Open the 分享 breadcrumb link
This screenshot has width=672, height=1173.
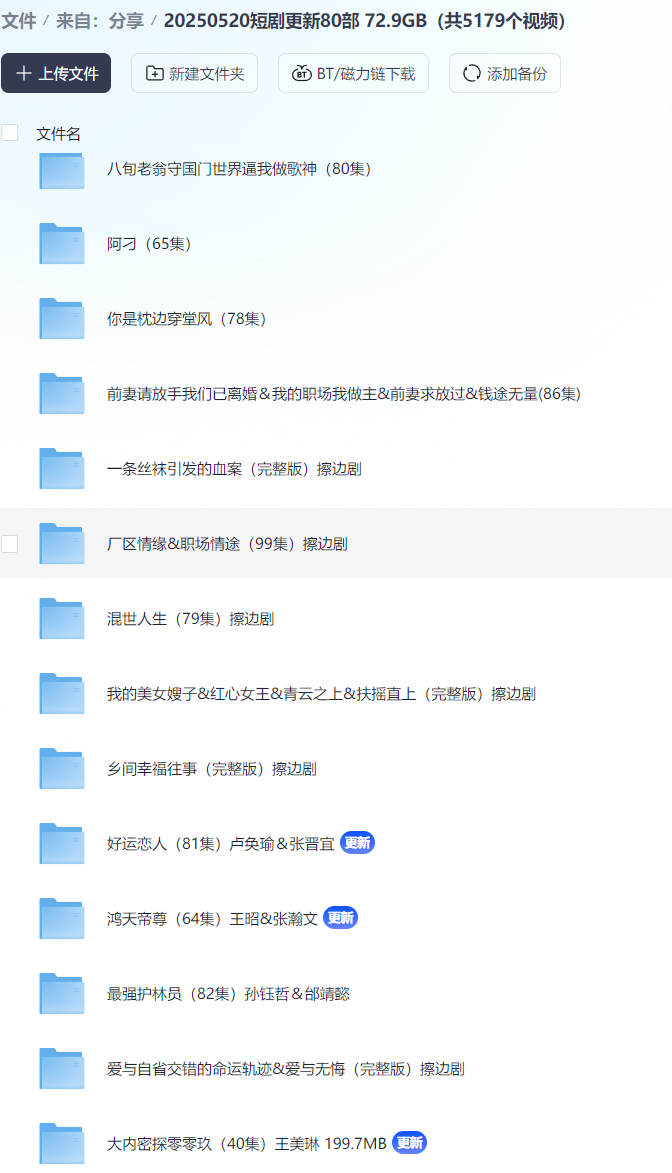pos(126,21)
